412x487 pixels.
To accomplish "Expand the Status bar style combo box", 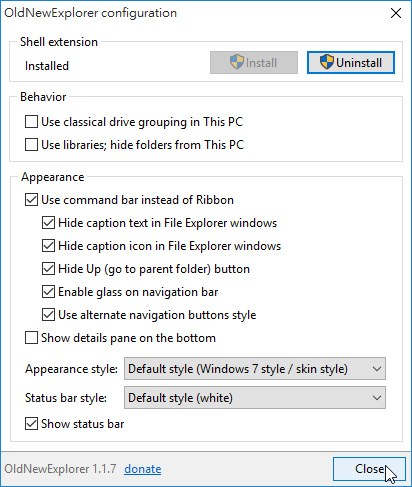I will [255, 398].
